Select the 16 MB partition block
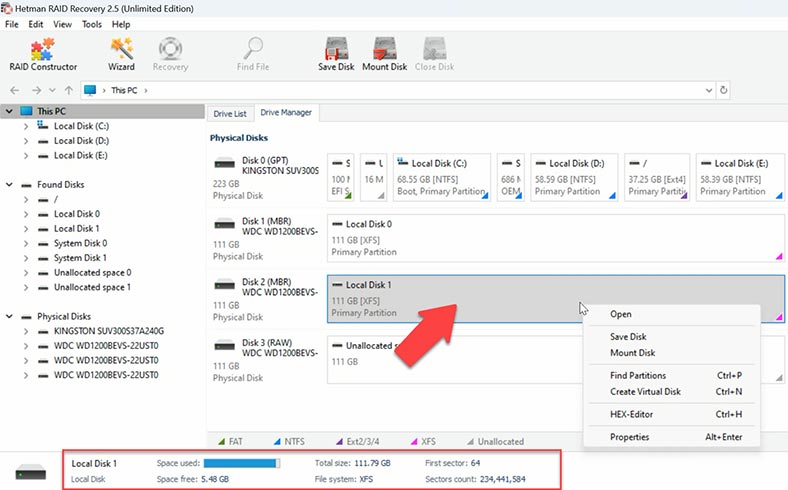Screen dimensions: 788x490 373,177
